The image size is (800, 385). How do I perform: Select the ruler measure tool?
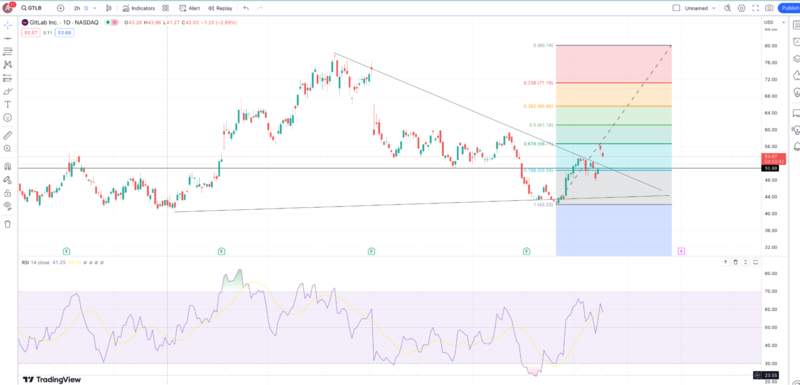[8, 136]
